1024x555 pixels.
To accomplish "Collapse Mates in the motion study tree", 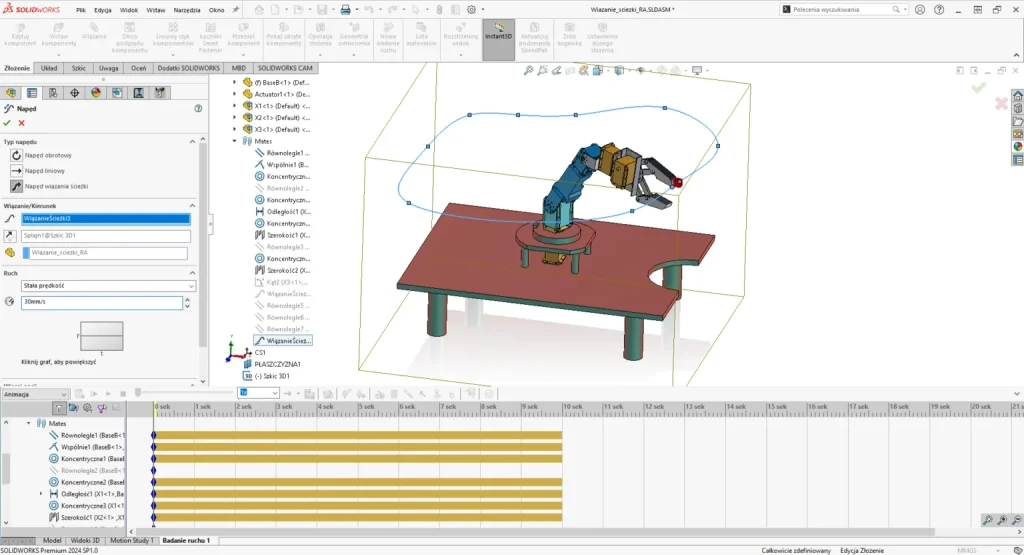I will (x=29, y=424).
